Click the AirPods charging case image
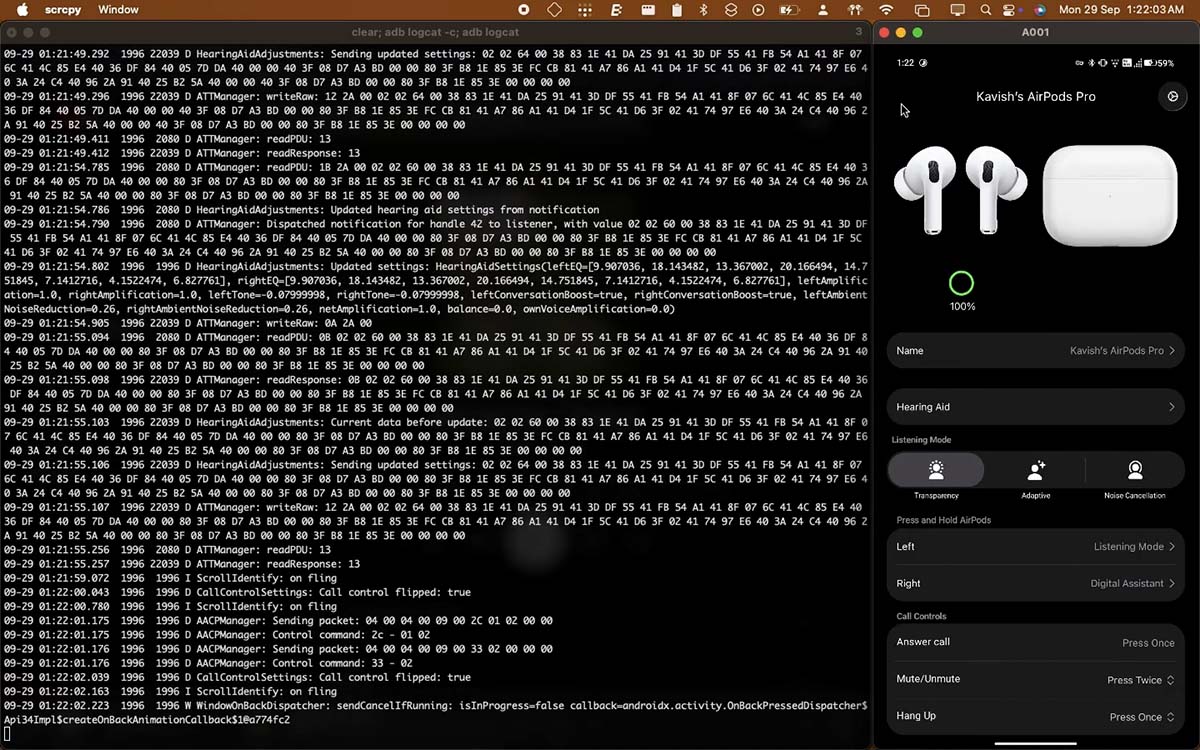Image resolution: width=1200 pixels, height=750 pixels. tap(1109, 195)
